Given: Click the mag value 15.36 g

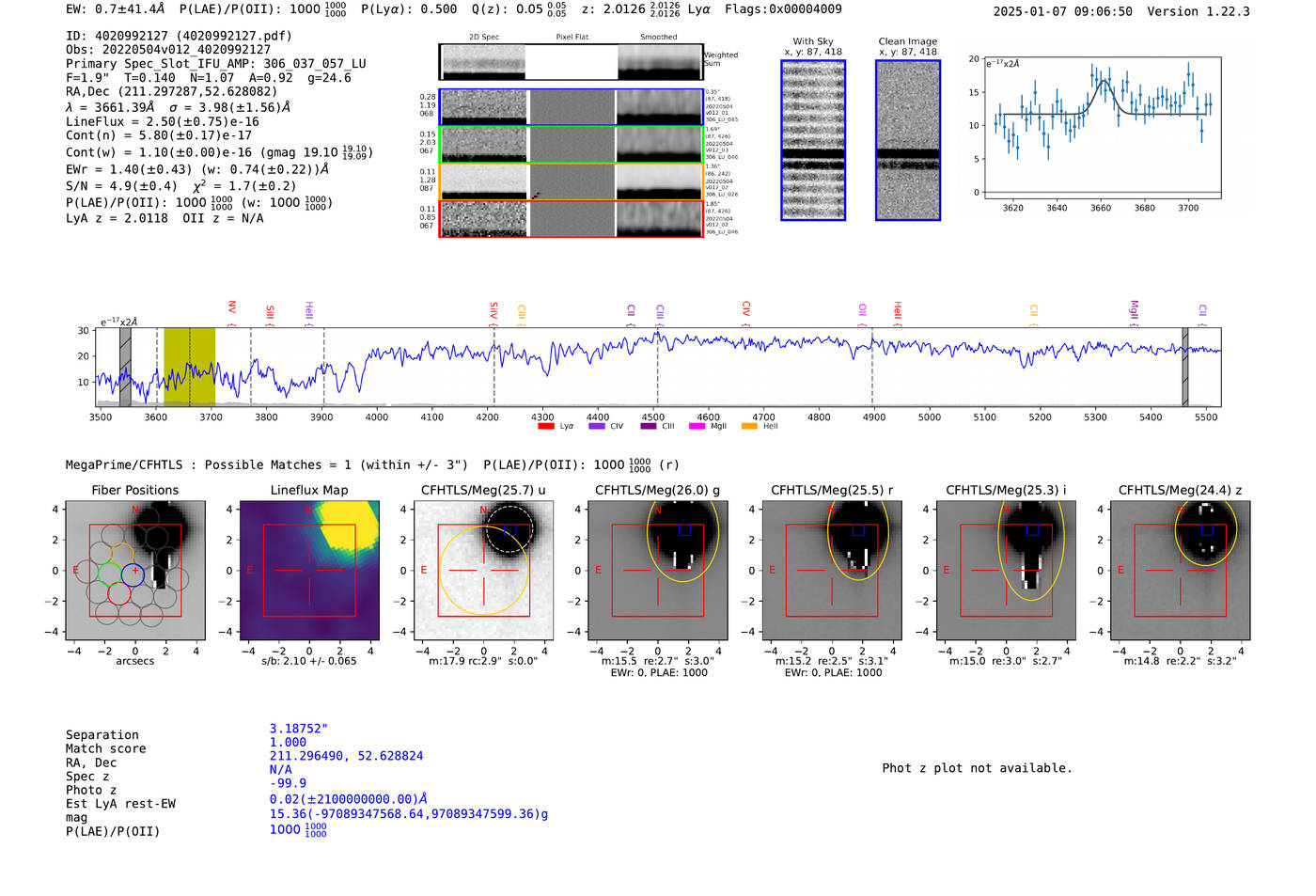Looking at the screenshot, I should coord(409,814).
